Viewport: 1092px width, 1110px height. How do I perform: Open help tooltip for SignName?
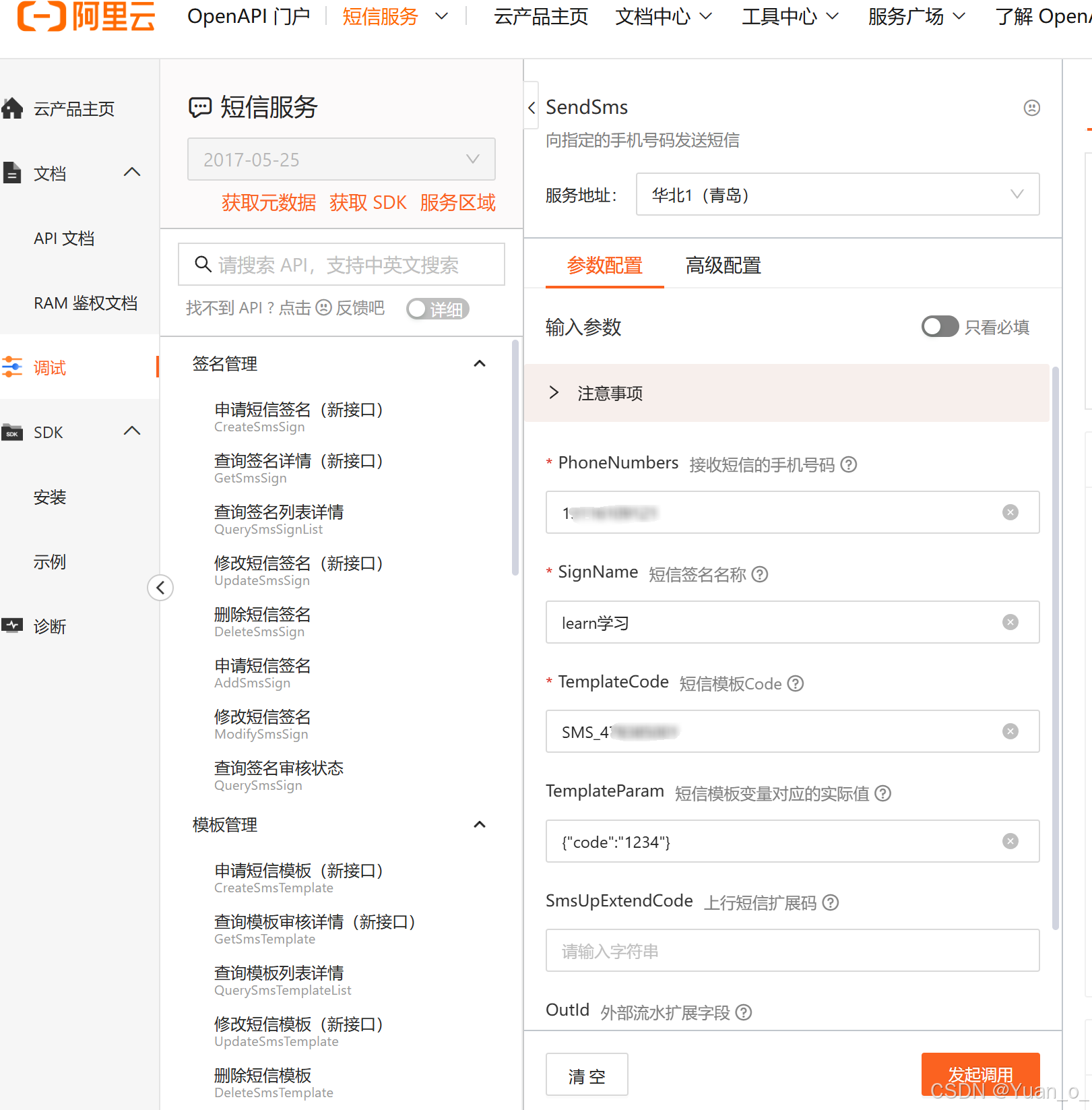coord(760,574)
